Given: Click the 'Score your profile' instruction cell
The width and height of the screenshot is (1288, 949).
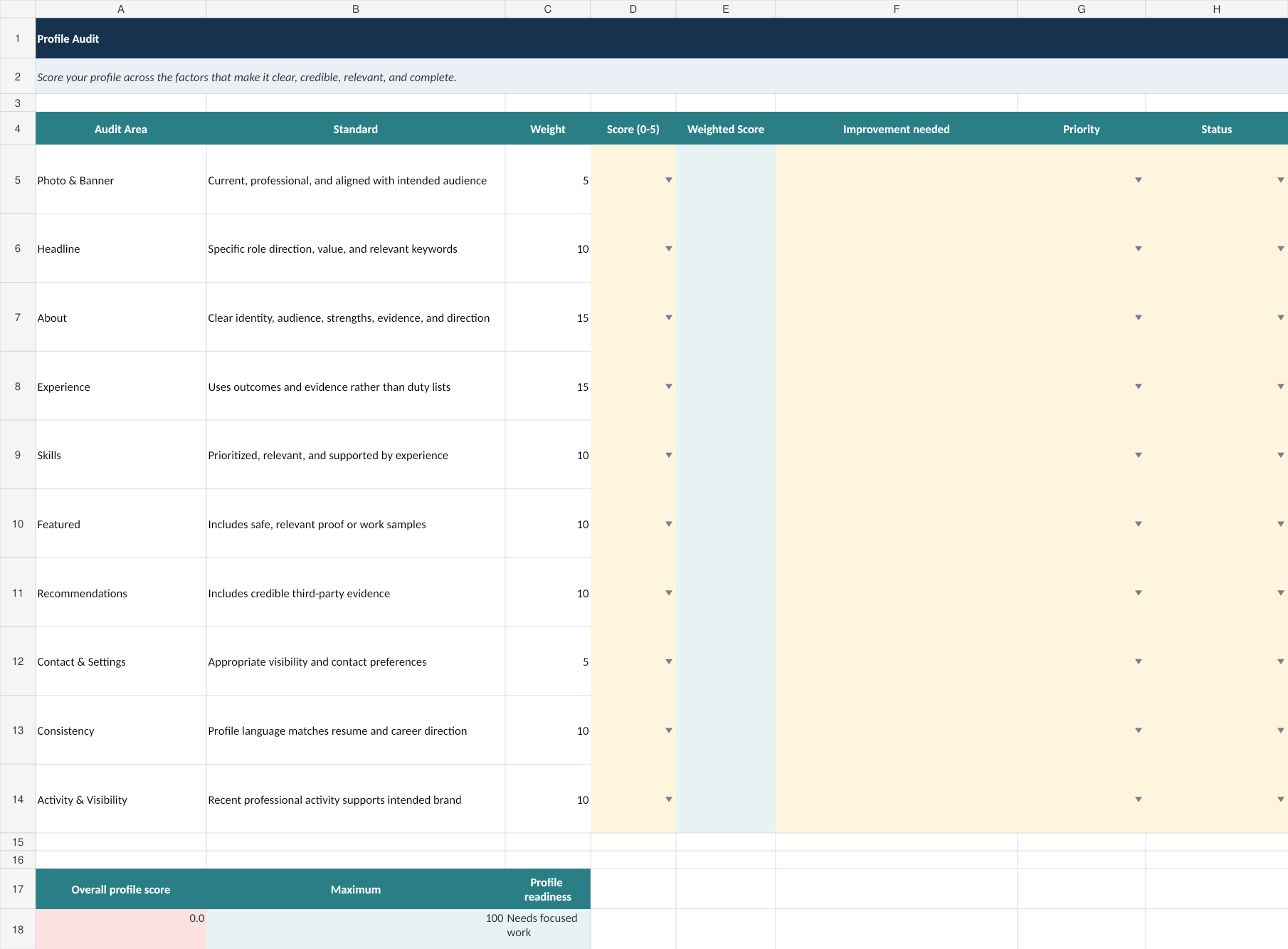Looking at the screenshot, I should pyautogui.click(x=662, y=77).
